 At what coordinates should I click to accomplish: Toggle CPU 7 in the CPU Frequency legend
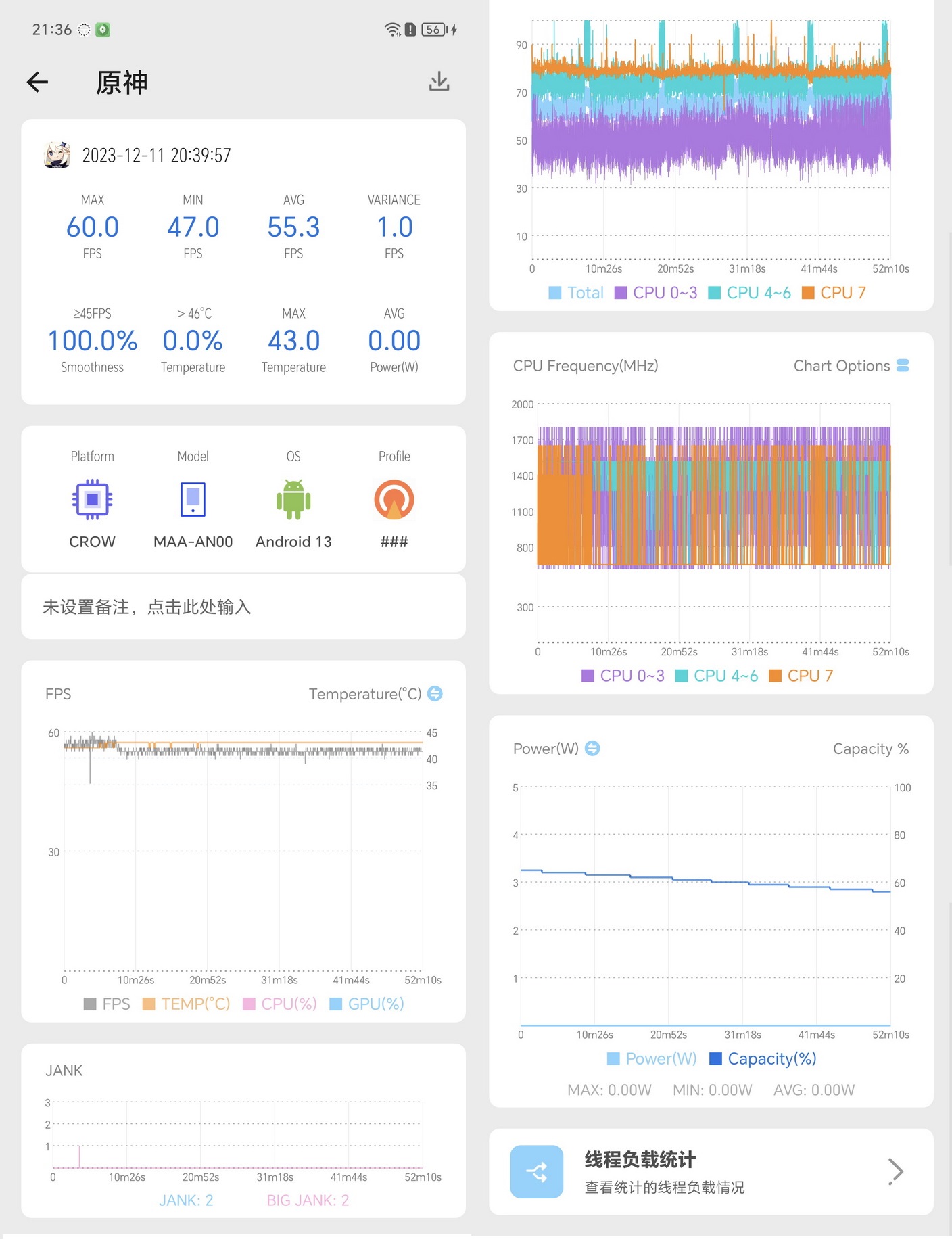click(x=801, y=676)
